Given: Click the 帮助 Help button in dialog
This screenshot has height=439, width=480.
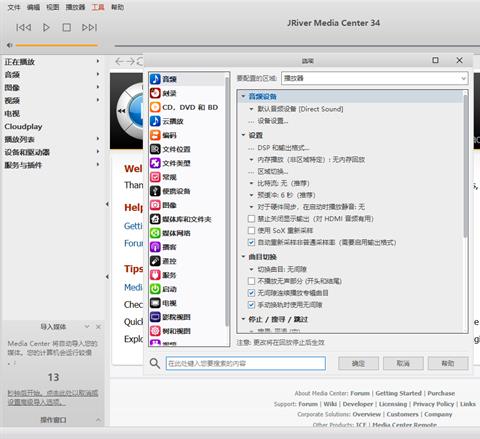Looking at the screenshot, I should point(448,363).
